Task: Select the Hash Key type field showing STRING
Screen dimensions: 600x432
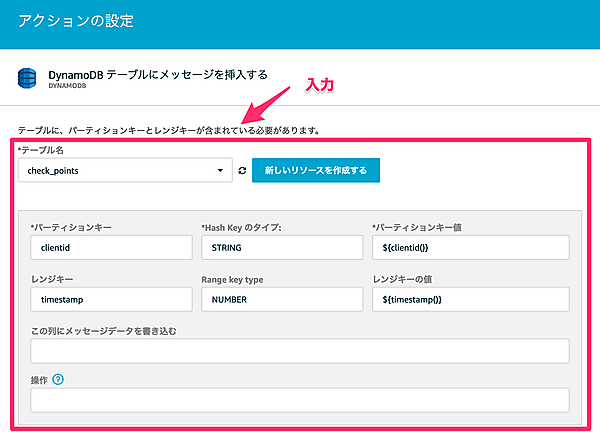Action: click(x=280, y=247)
